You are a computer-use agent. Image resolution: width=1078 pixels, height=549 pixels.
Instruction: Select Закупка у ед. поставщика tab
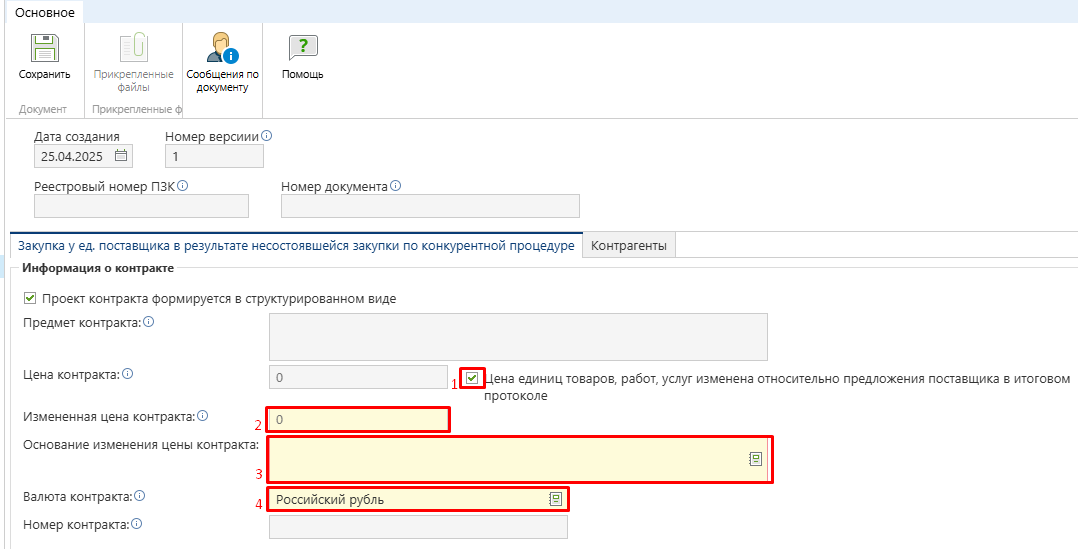tap(296, 245)
